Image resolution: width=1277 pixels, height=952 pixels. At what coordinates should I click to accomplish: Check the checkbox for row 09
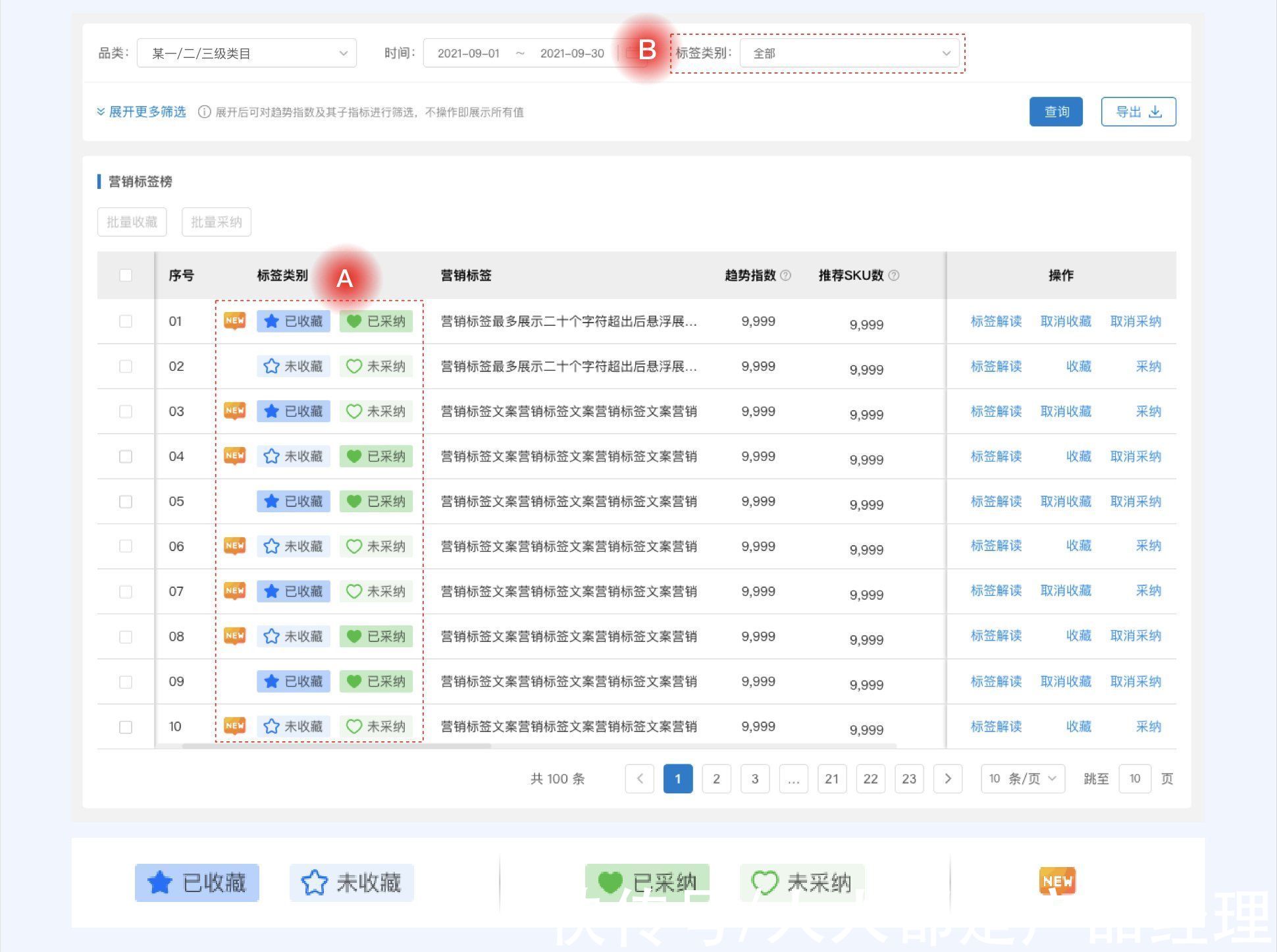[126, 682]
